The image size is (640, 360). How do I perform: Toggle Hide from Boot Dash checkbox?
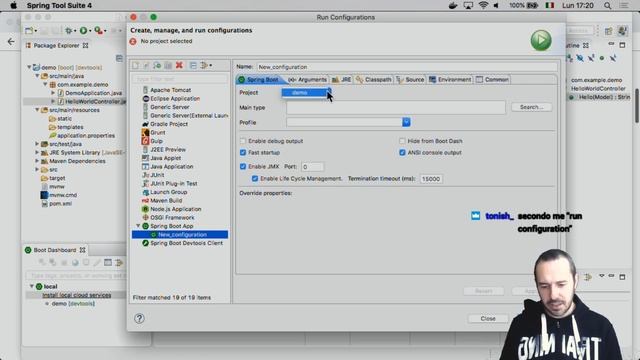(402, 141)
